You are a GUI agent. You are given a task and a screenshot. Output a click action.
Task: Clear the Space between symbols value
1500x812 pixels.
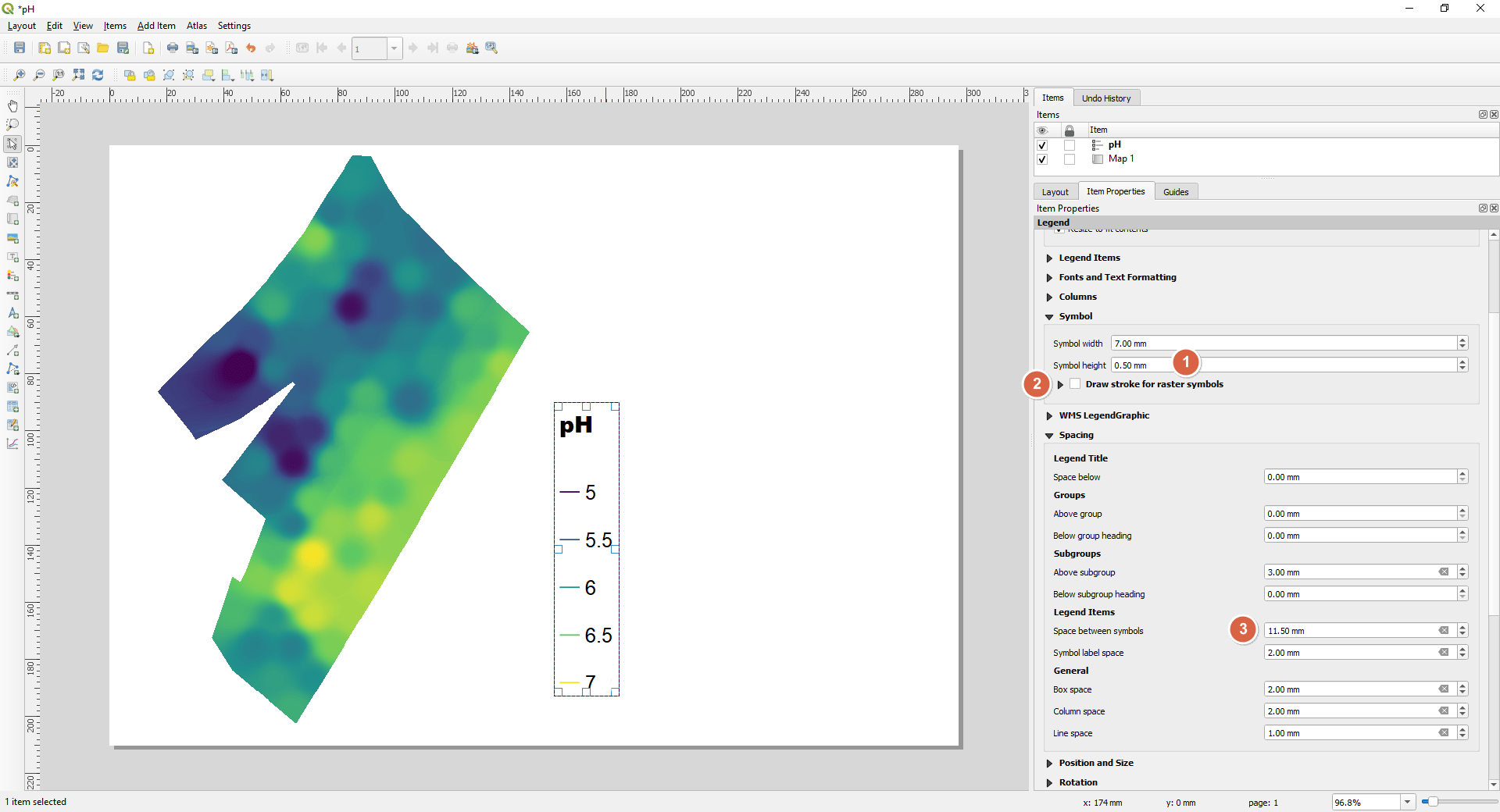click(1443, 630)
